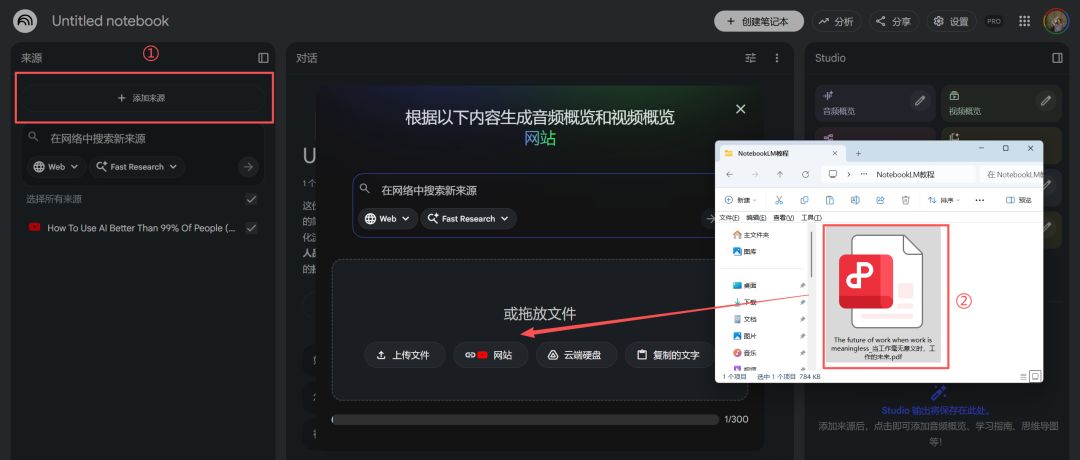Screen dimensions: 1080x460
Task: Click the 添加来源 add source button
Action: [141, 98]
